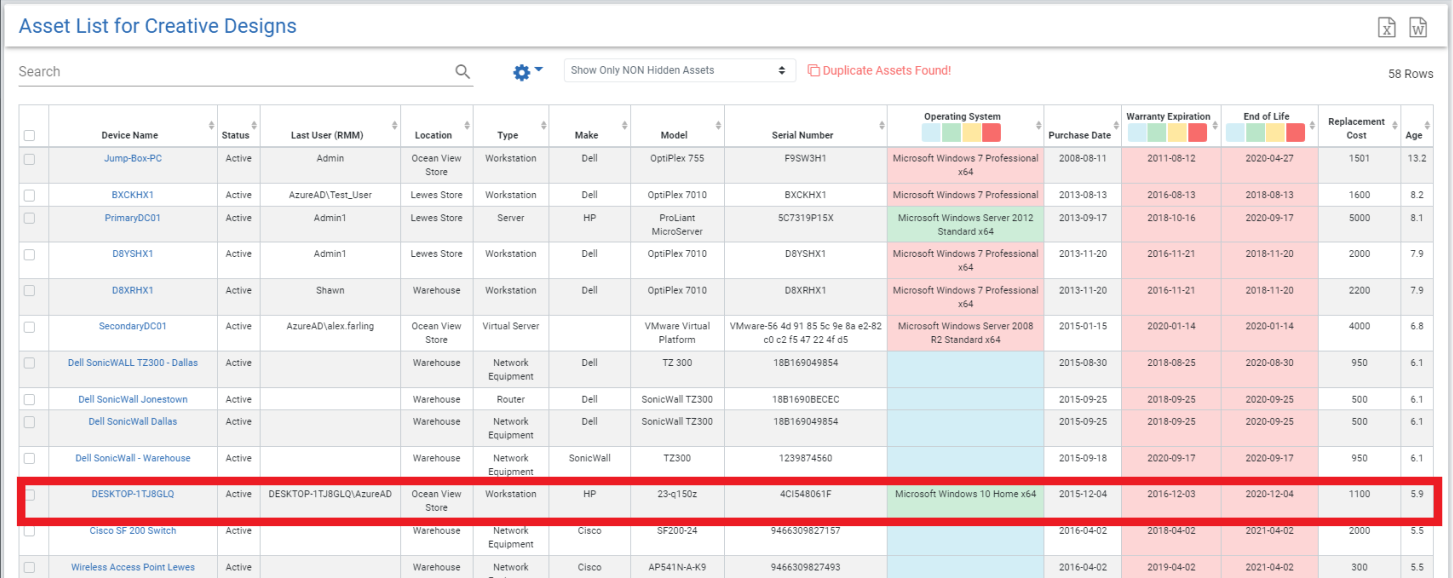Sort by Type column arrows

click(x=544, y=125)
